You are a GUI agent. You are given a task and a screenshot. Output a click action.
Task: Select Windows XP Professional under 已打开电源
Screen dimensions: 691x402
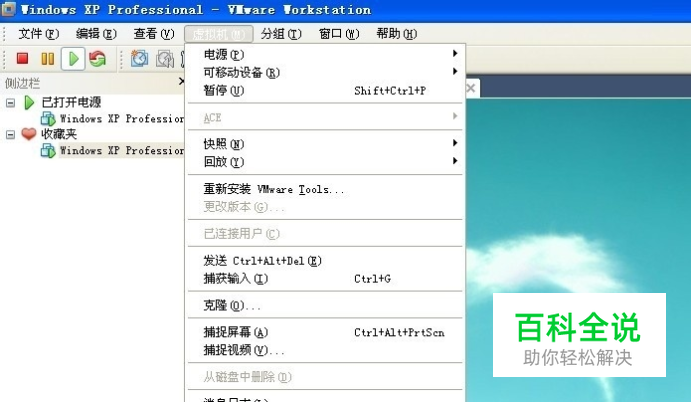point(122,119)
